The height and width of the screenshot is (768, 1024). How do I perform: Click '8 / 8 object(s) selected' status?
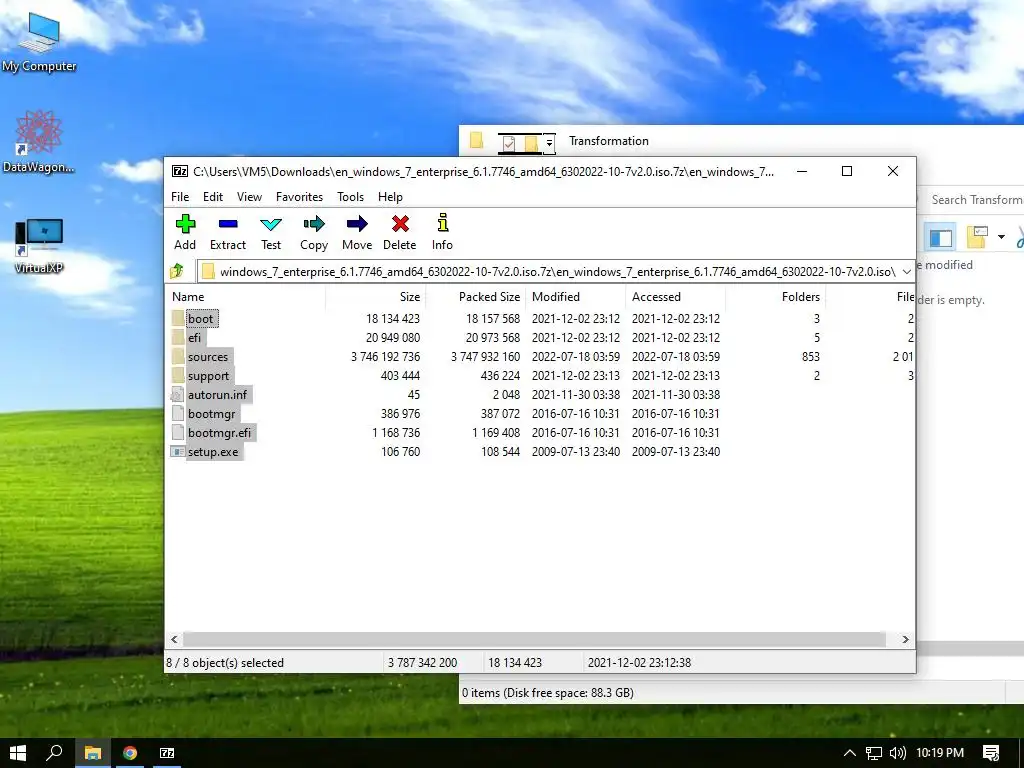click(x=225, y=663)
